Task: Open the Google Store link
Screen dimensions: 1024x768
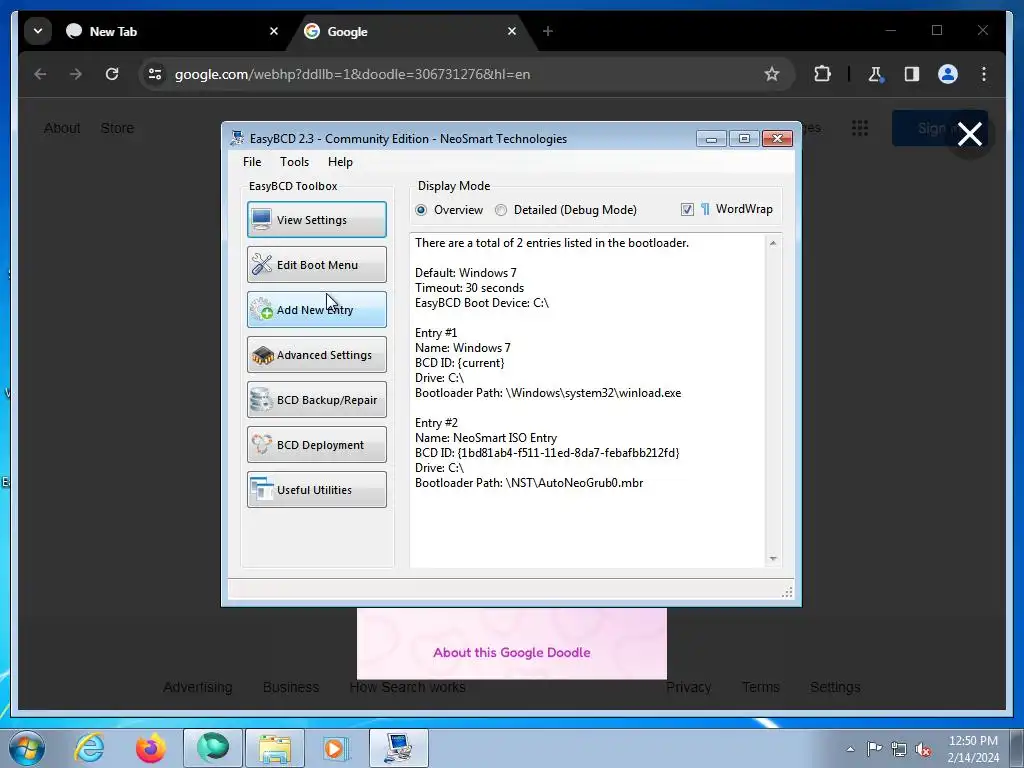Action: point(117,128)
